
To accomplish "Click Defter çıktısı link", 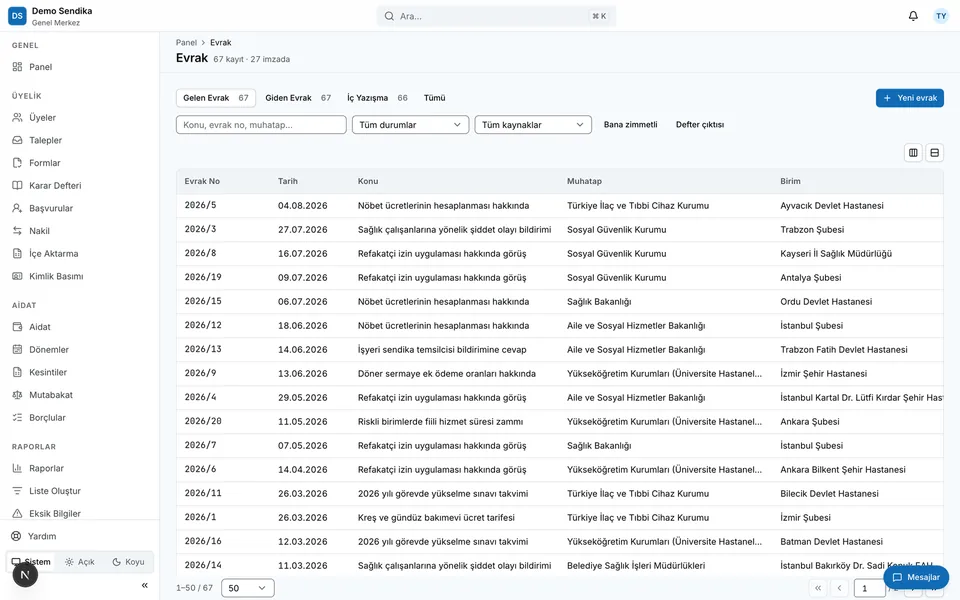I will 700,124.
